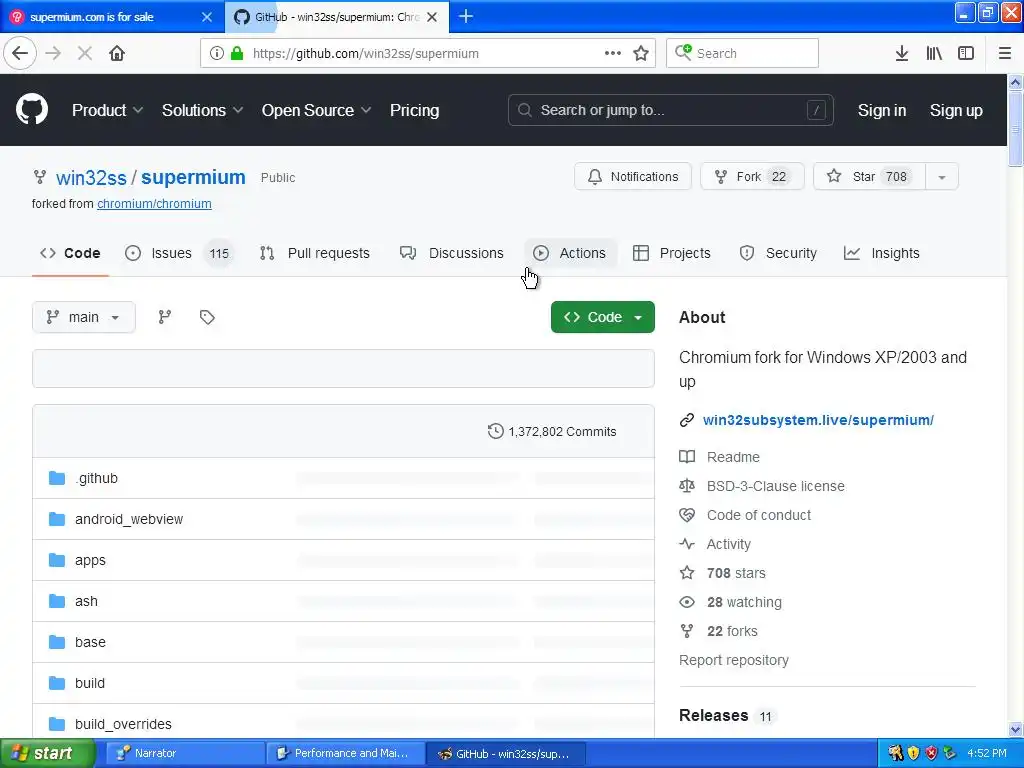View tags via the tag icon
1024x768 pixels.
(207, 317)
